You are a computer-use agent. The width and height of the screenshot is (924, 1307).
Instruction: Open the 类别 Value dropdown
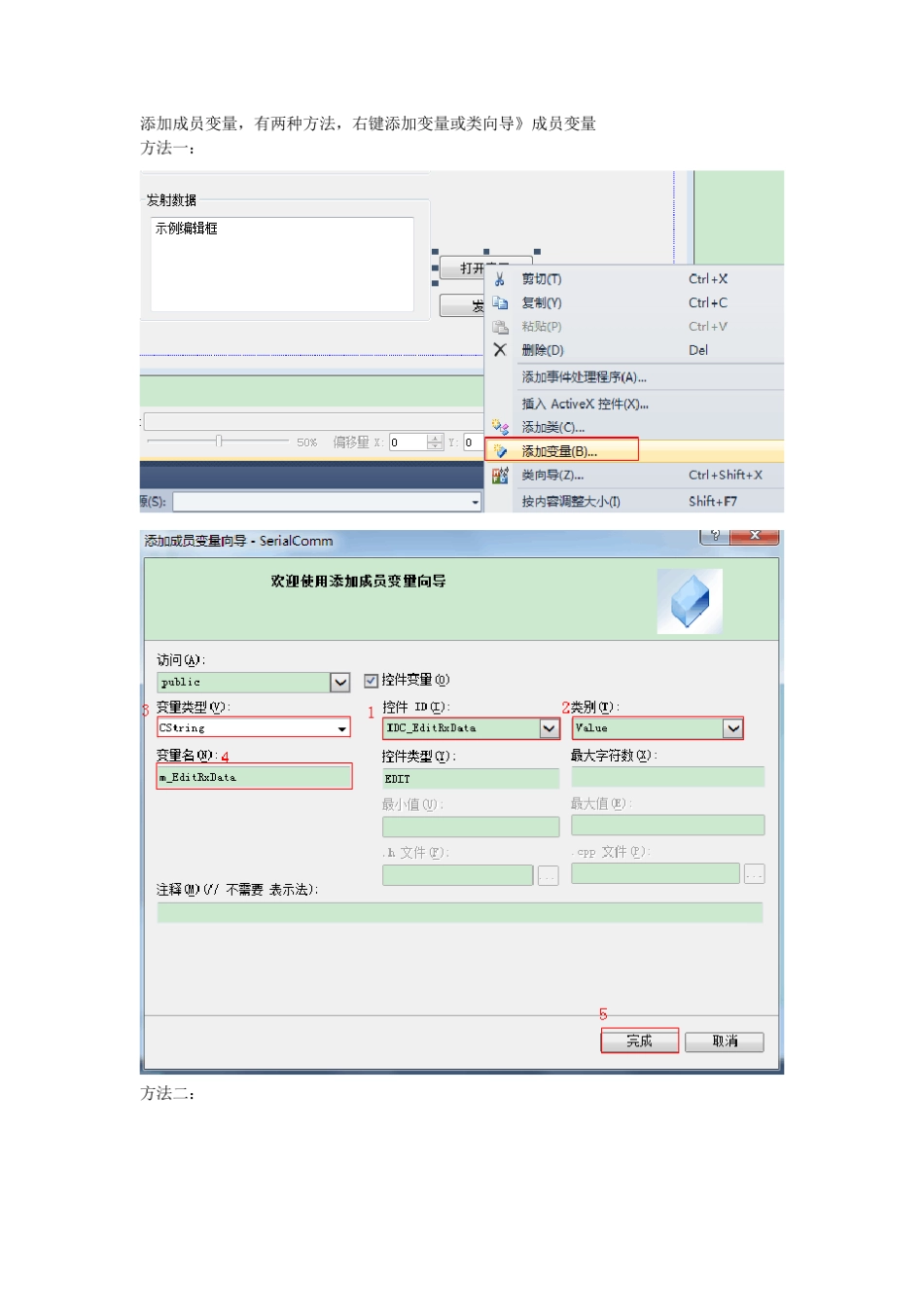[732, 728]
